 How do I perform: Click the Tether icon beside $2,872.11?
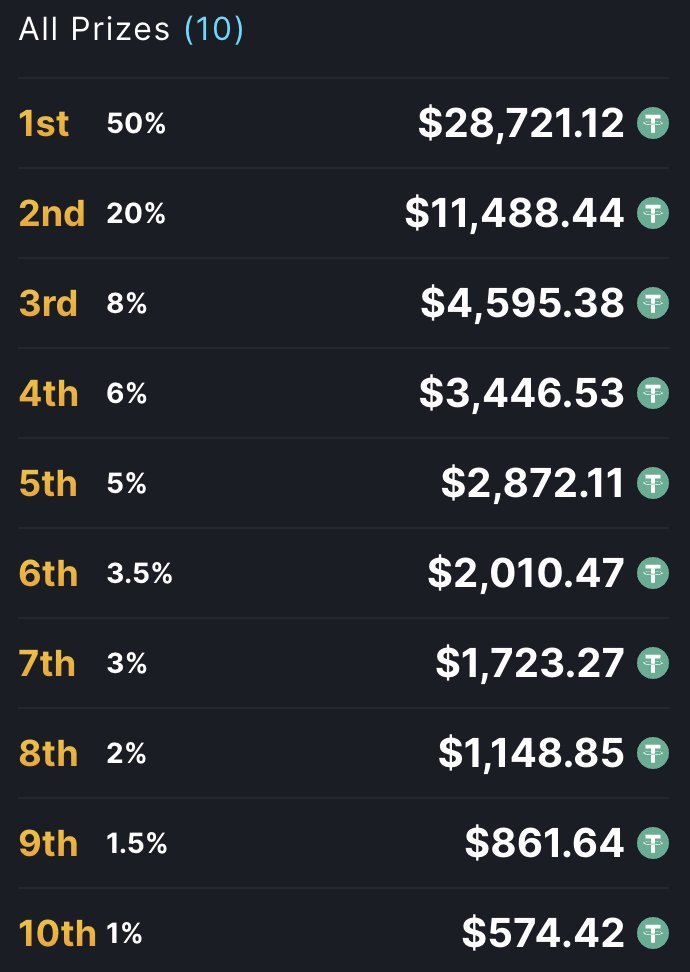pyautogui.click(x=653, y=483)
